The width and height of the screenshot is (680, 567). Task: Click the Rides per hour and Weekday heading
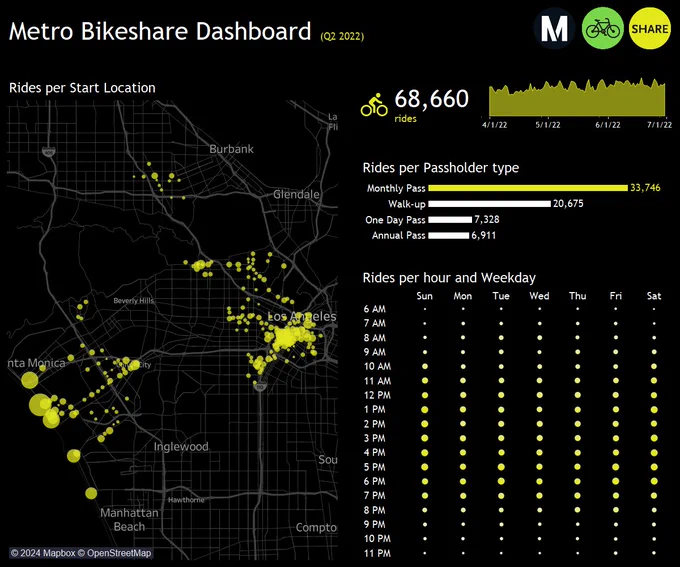449,278
